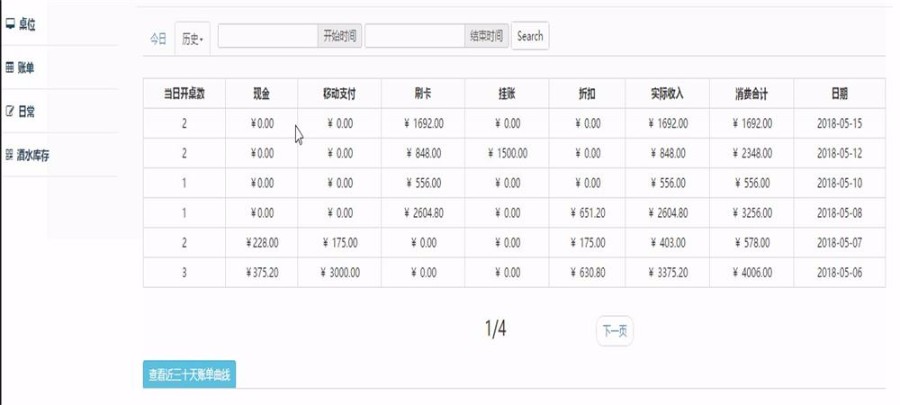The height and width of the screenshot is (405, 900).
Task: Go to next page with 下一页
Action: (x=615, y=331)
